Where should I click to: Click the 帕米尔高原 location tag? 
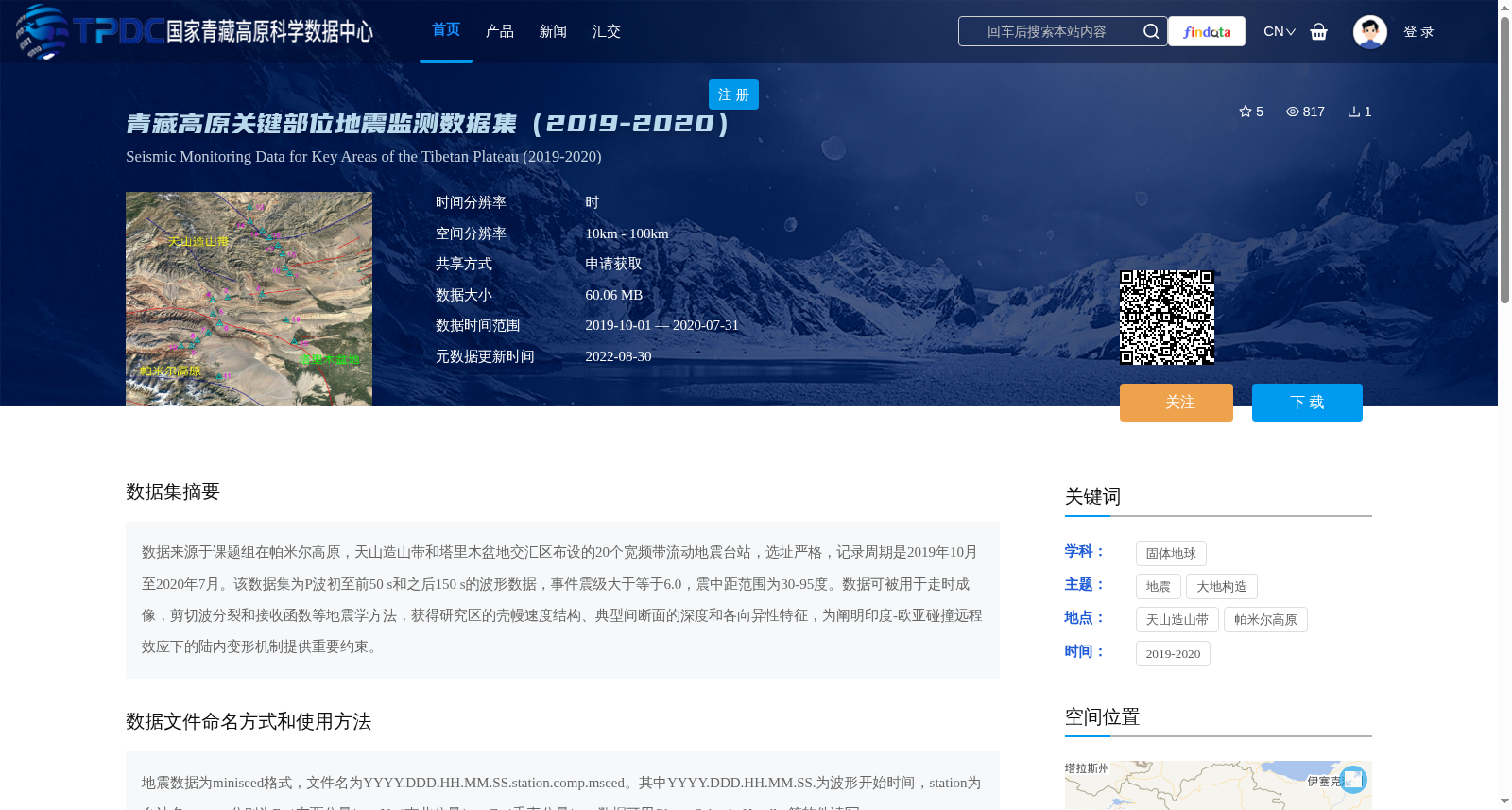coord(1265,620)
